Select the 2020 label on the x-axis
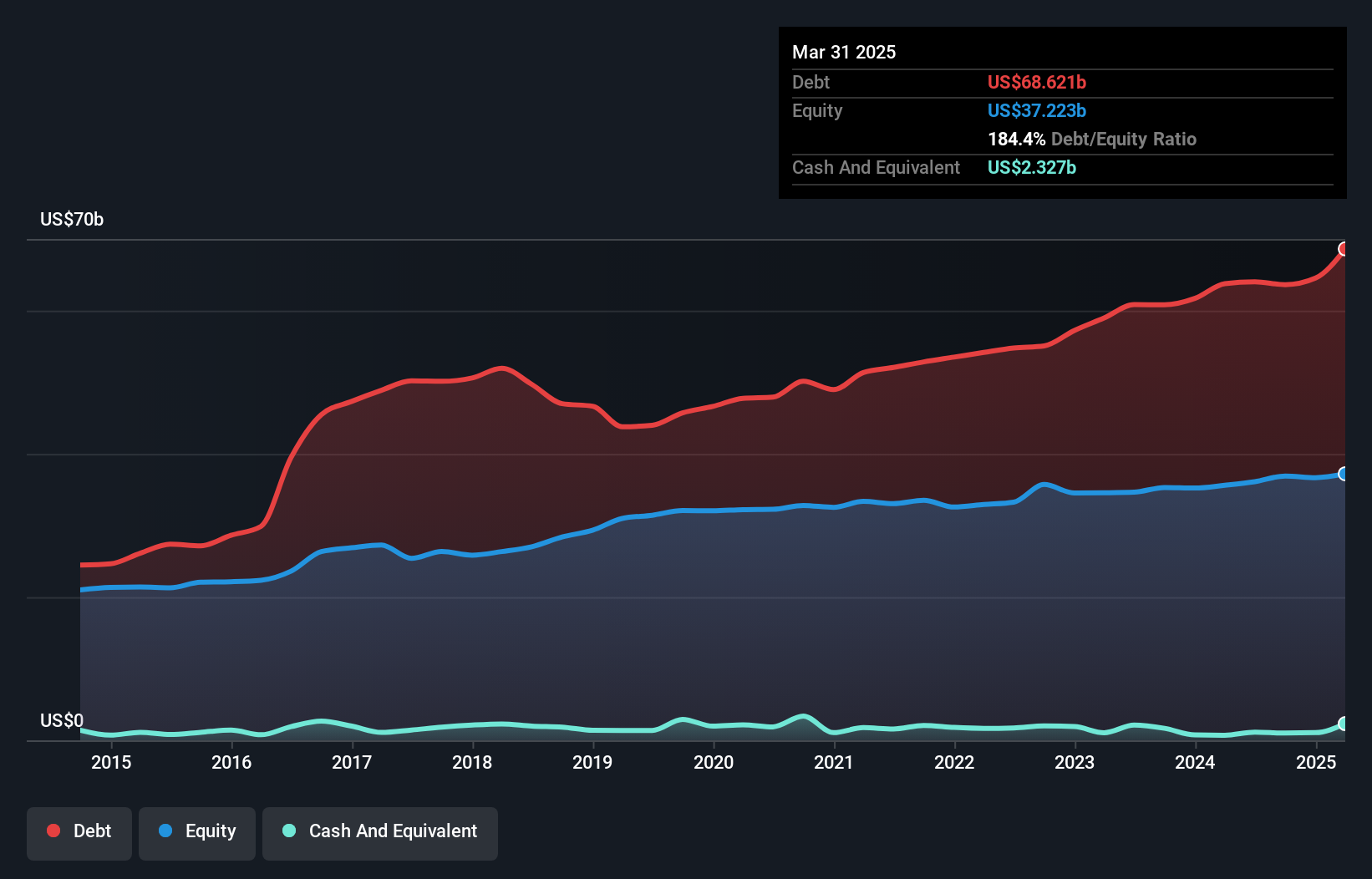 click(714, 762)
